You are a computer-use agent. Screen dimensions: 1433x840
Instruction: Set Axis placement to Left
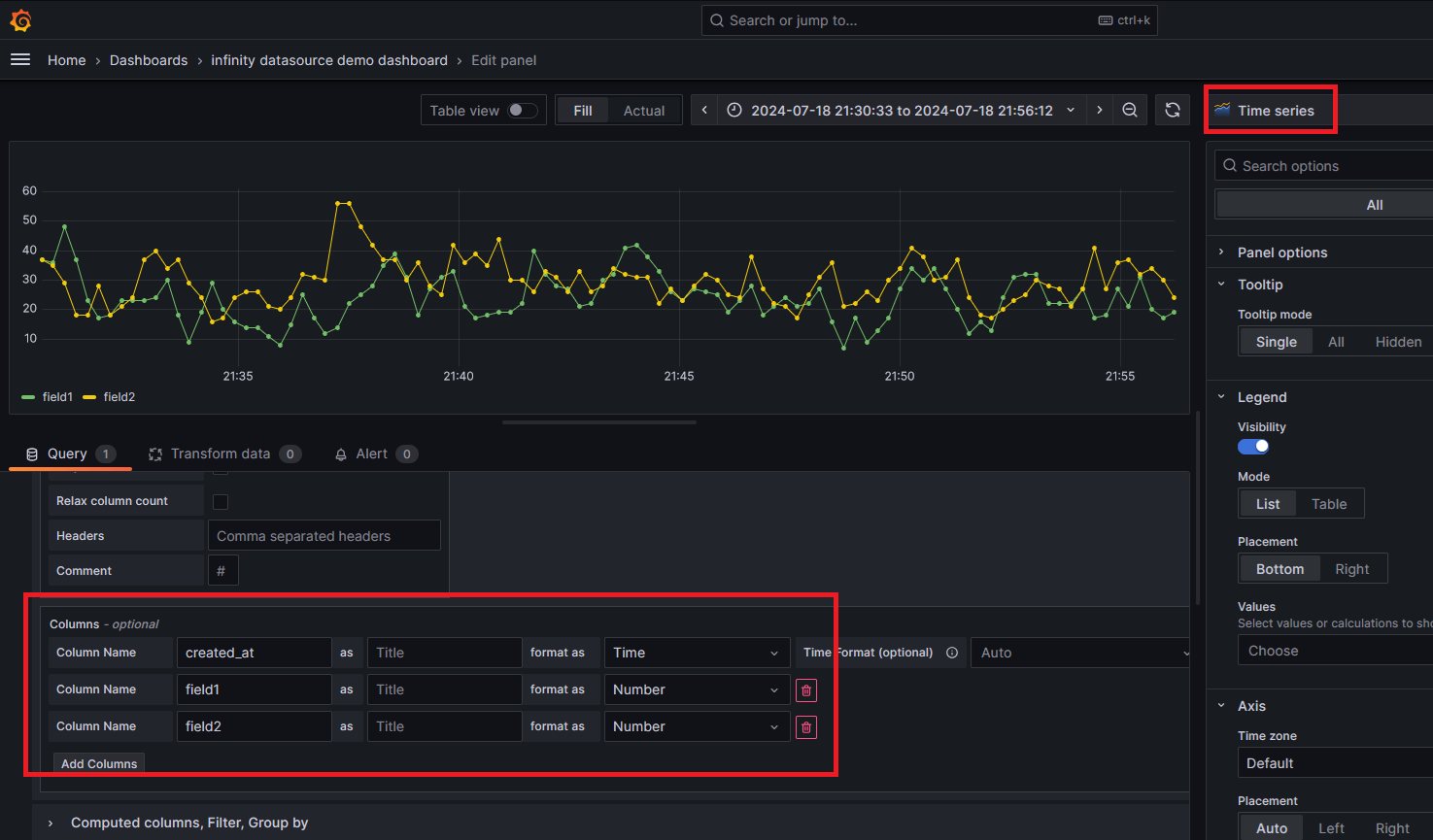coord(1331,828)
